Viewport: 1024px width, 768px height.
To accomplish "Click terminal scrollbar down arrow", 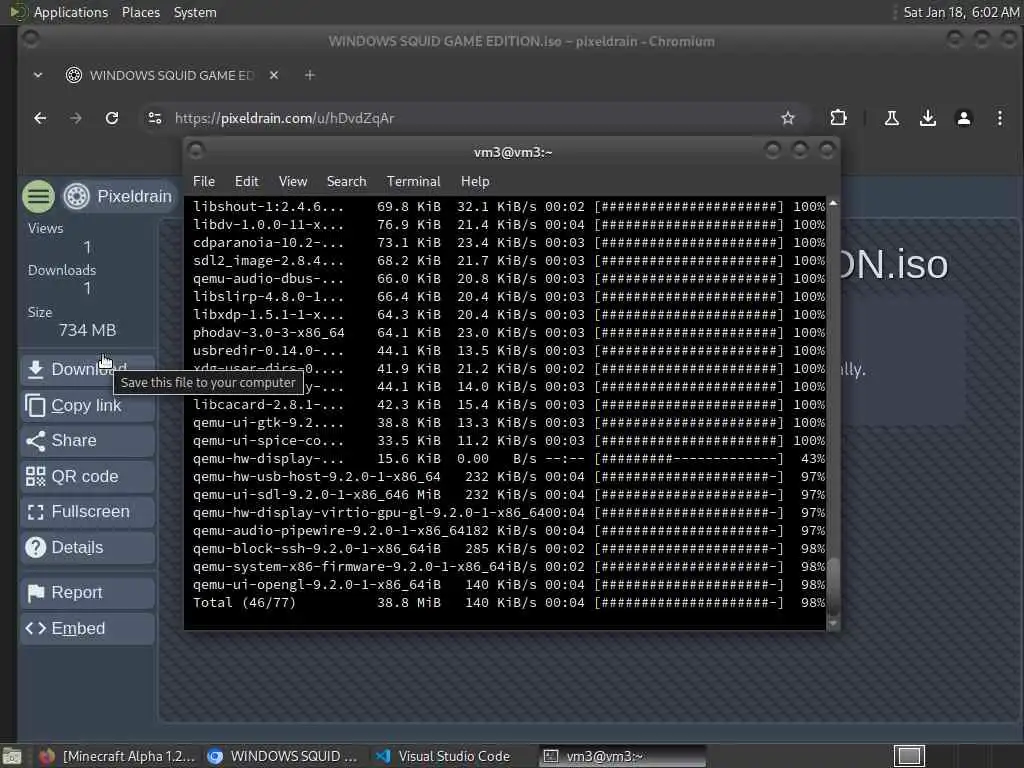I will (833, 624).
